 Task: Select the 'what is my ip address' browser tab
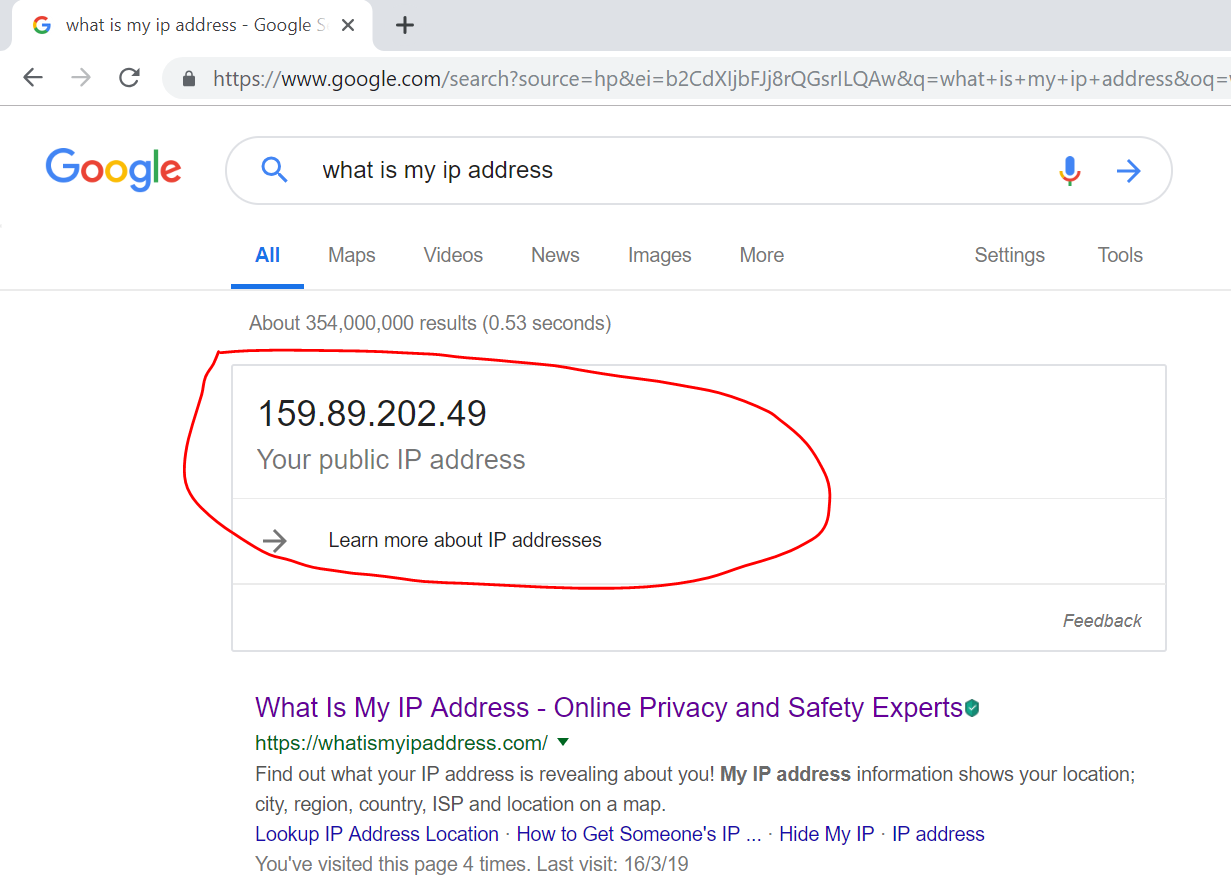(x=193, y=26)
